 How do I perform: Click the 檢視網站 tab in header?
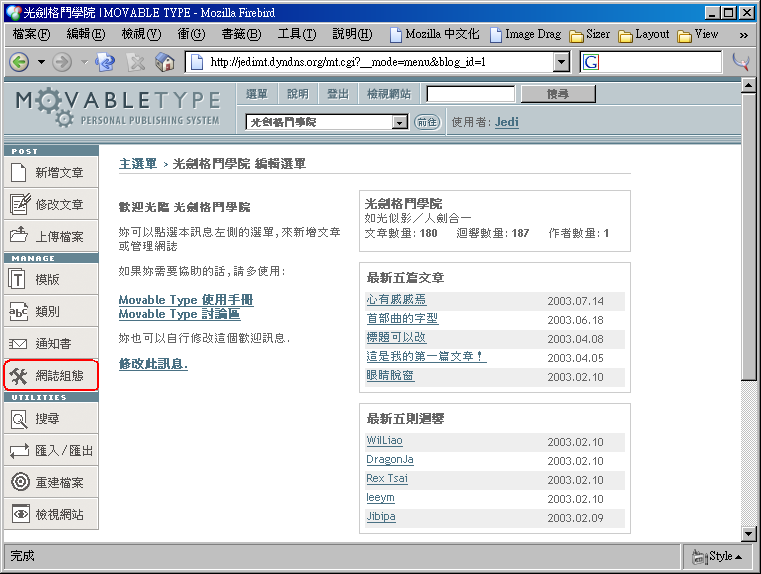(x=389, y=94)
